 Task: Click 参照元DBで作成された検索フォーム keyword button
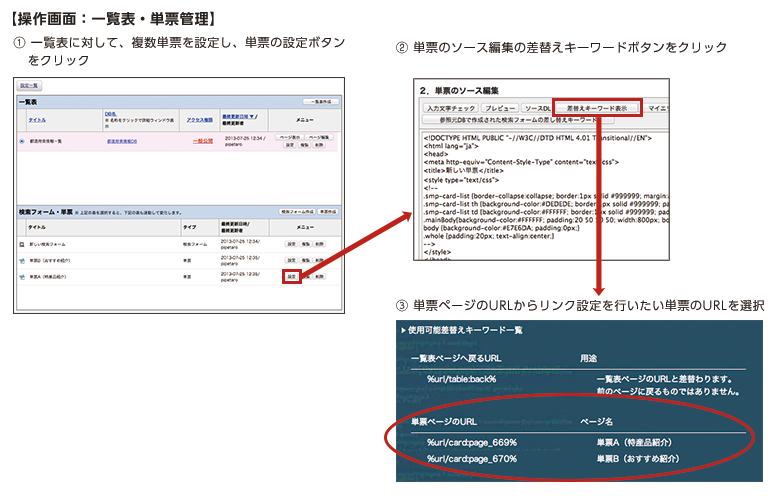(x=518, y=120)
